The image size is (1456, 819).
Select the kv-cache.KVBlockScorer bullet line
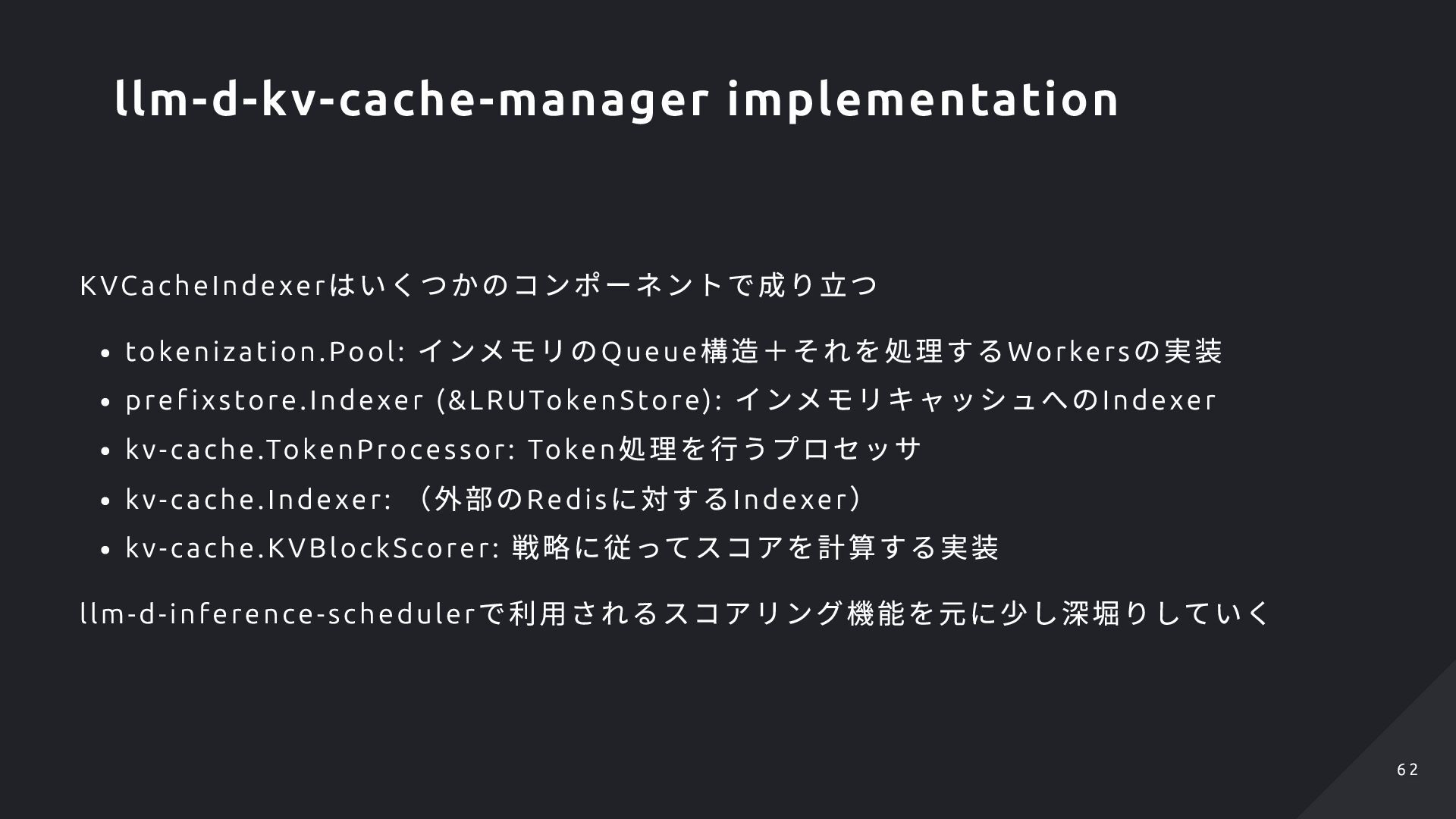(562, 548)
